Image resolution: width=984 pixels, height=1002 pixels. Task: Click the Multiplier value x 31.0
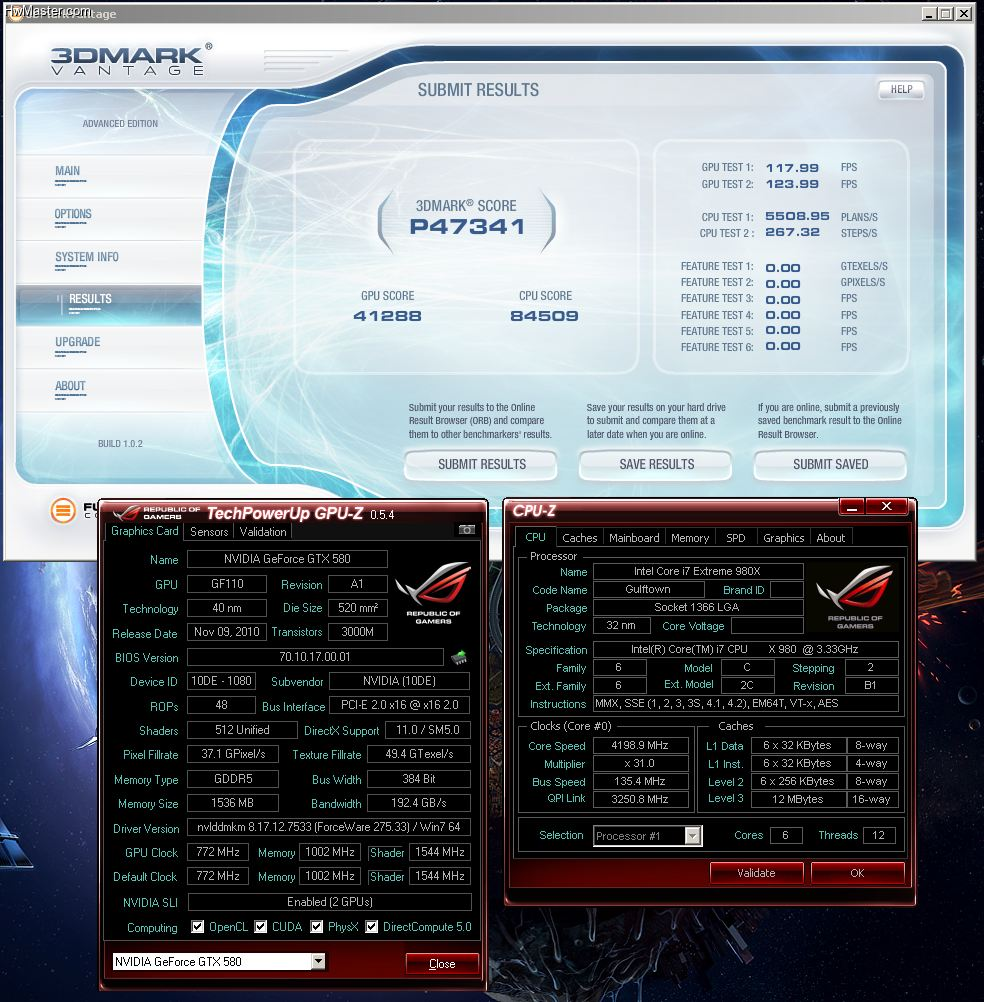tap(640, 763)
